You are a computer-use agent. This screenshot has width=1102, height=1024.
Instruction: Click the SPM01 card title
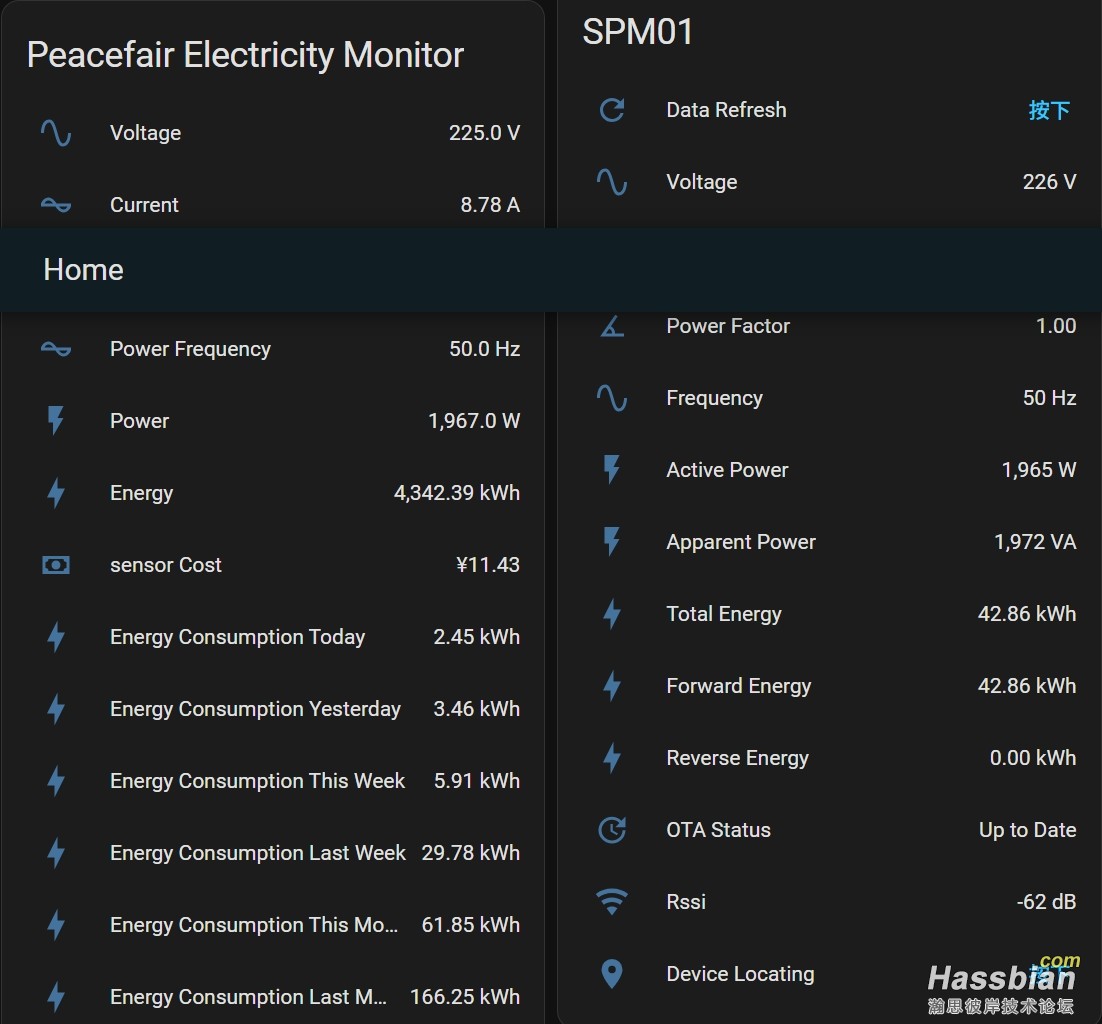(x=638, y=32)
